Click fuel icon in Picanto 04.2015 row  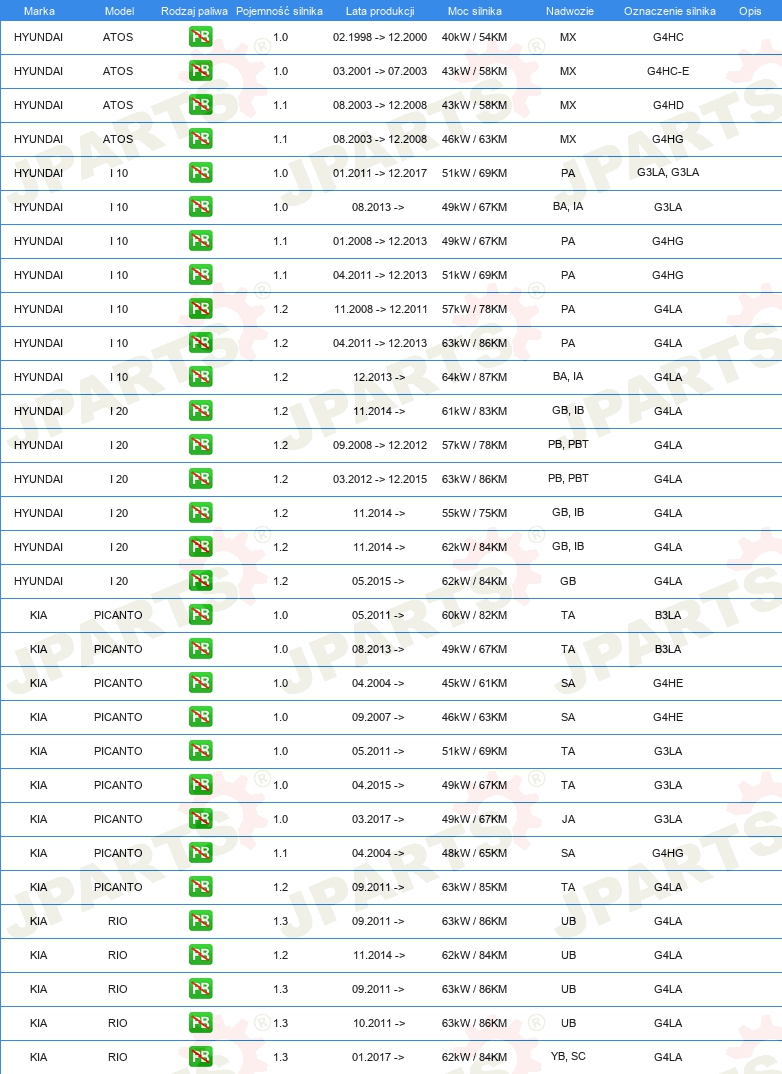tap(201, 785)
